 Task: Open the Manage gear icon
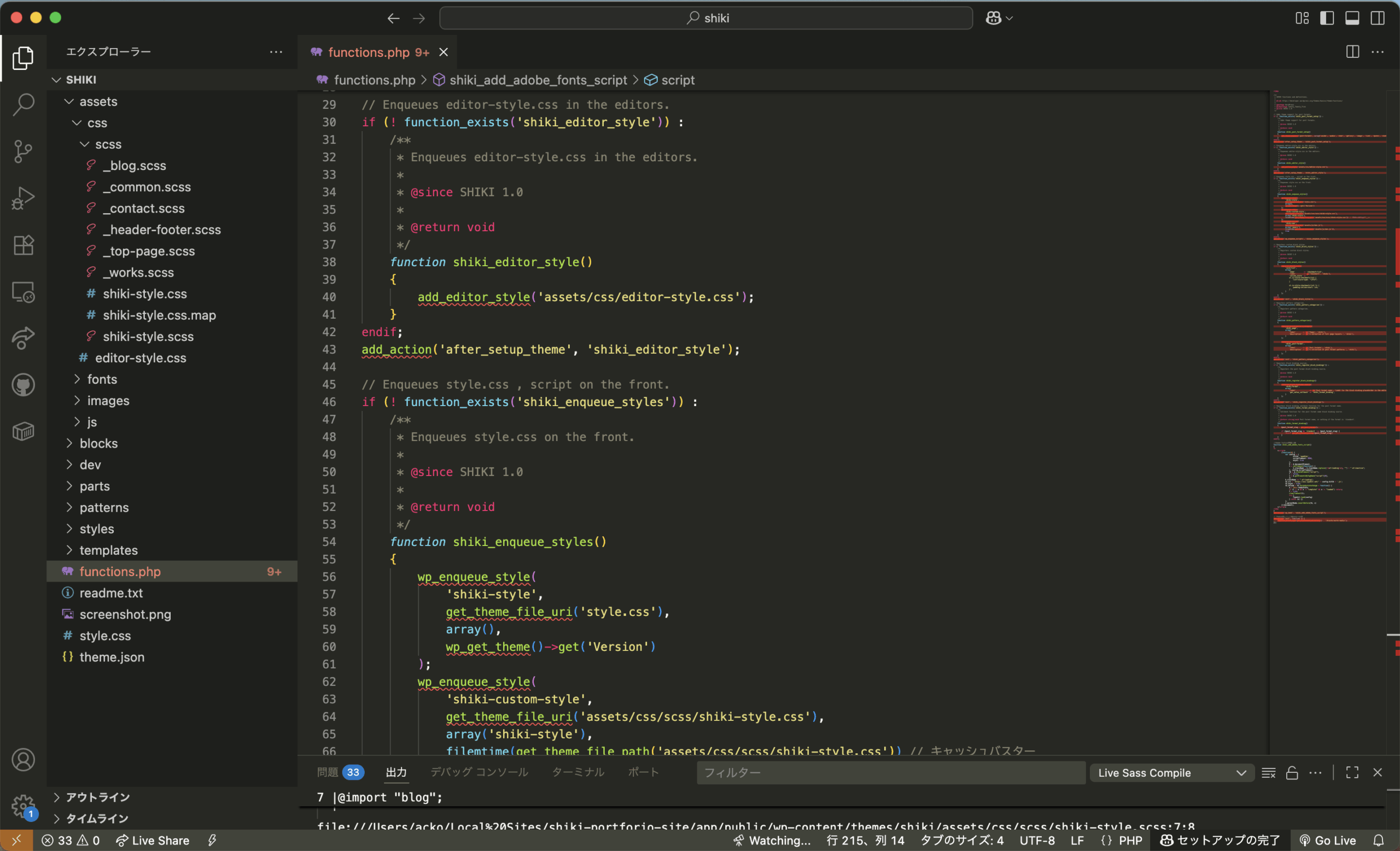click(x=24, y=805)
